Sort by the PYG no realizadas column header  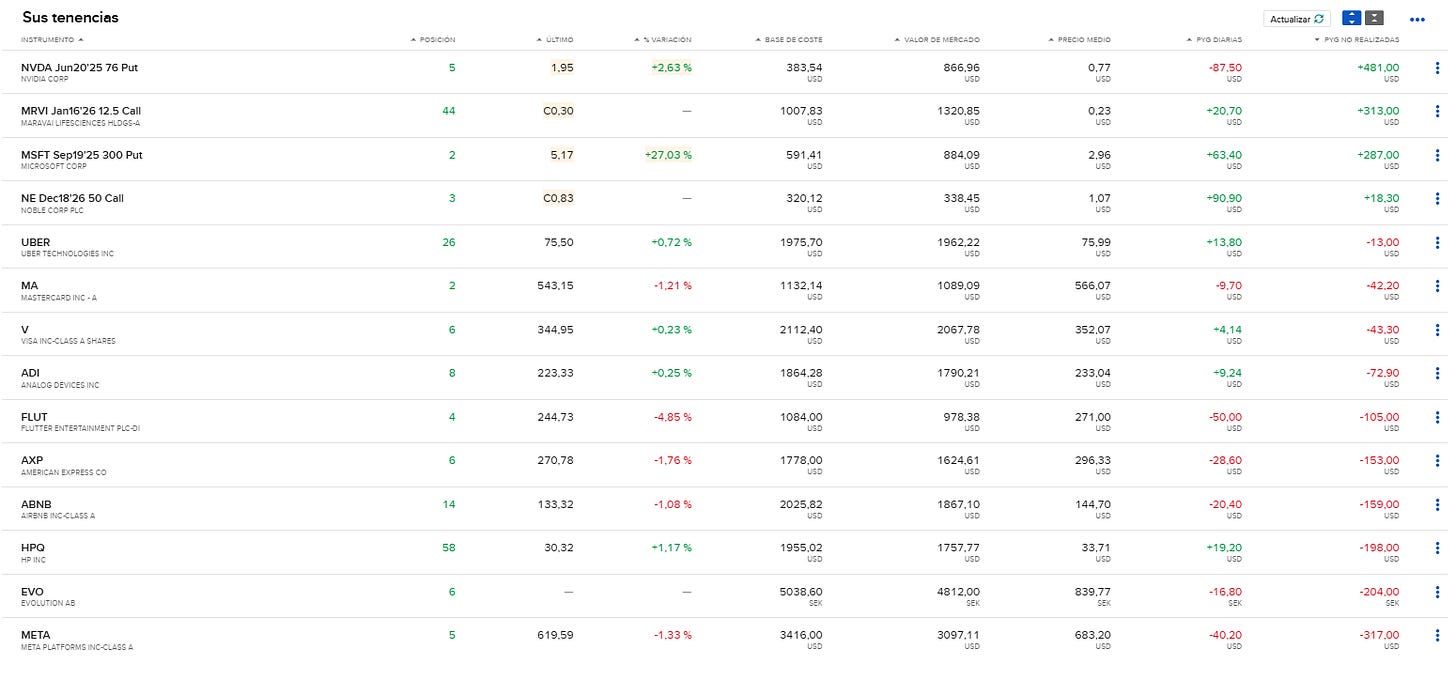click(1356, 40)
